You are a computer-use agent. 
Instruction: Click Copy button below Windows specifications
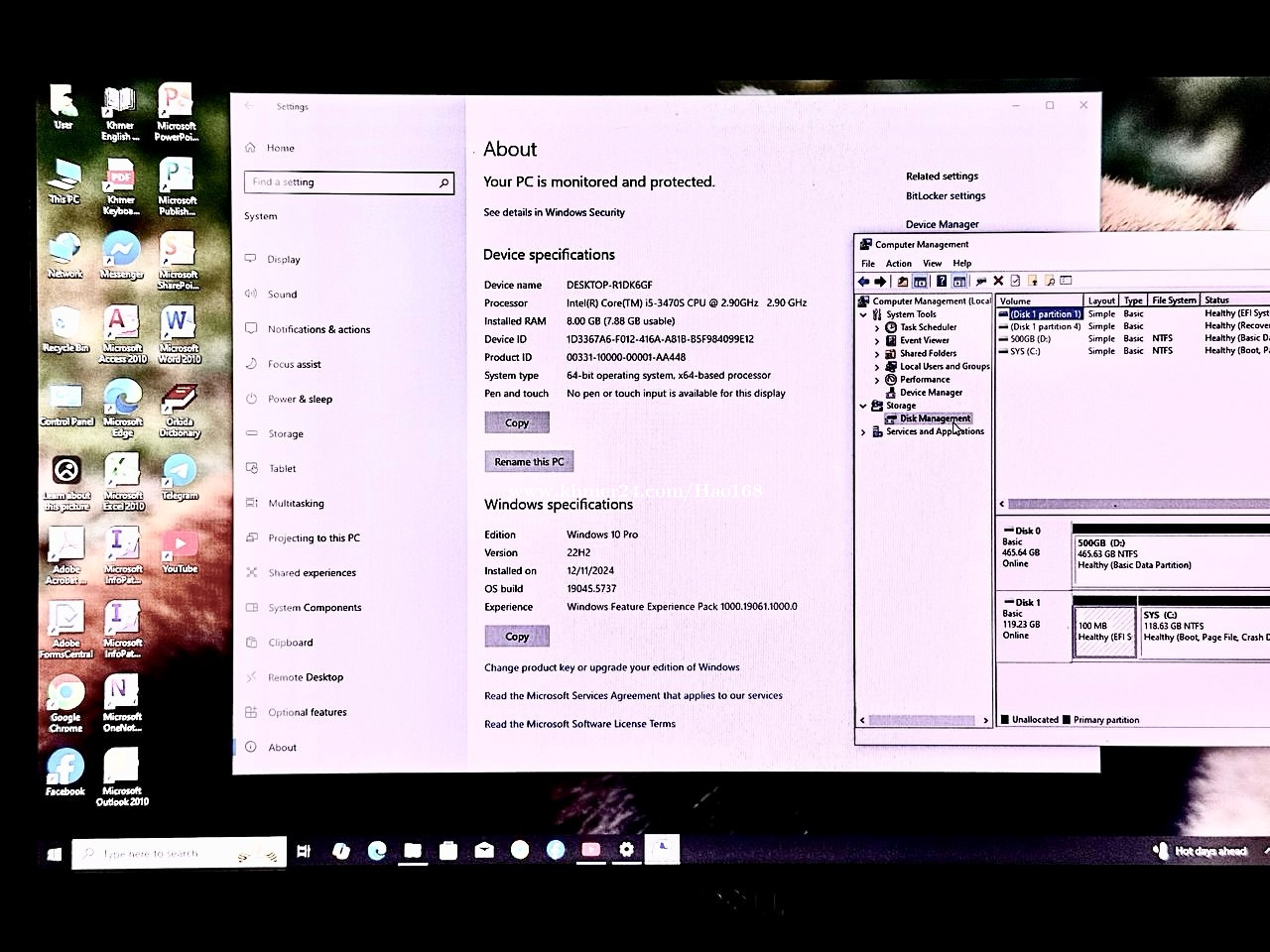(517, 636)
